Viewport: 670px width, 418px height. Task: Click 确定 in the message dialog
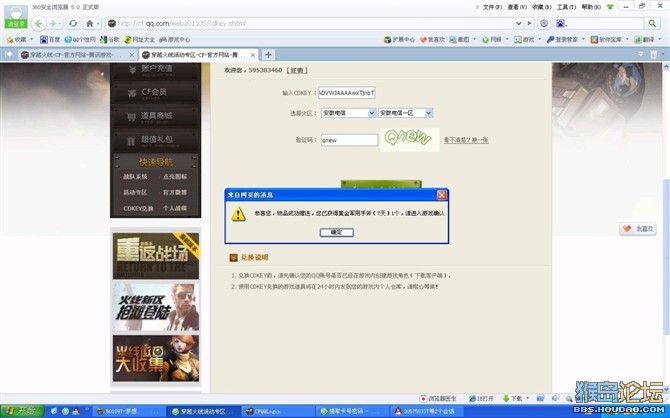[337, 232]
